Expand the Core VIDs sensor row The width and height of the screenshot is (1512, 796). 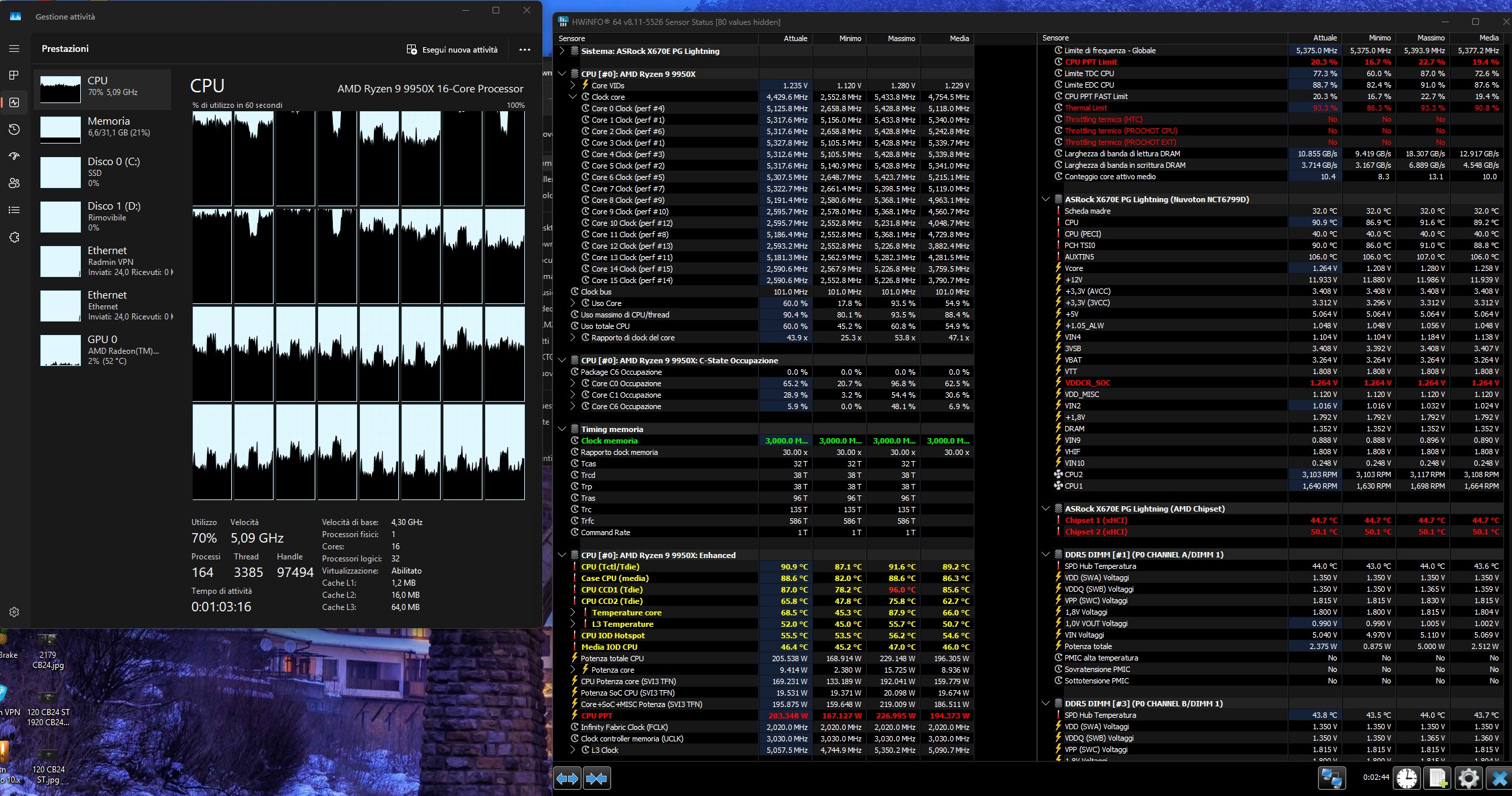tap(573, 86)
